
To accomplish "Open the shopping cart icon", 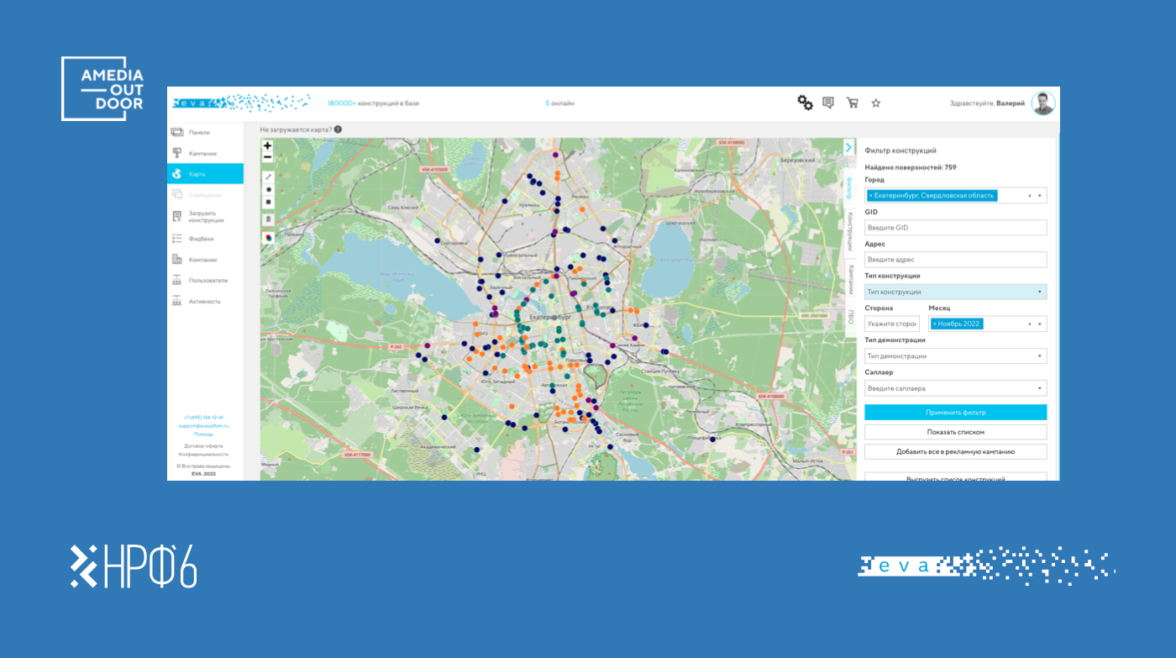I will [x=852, y=102].
